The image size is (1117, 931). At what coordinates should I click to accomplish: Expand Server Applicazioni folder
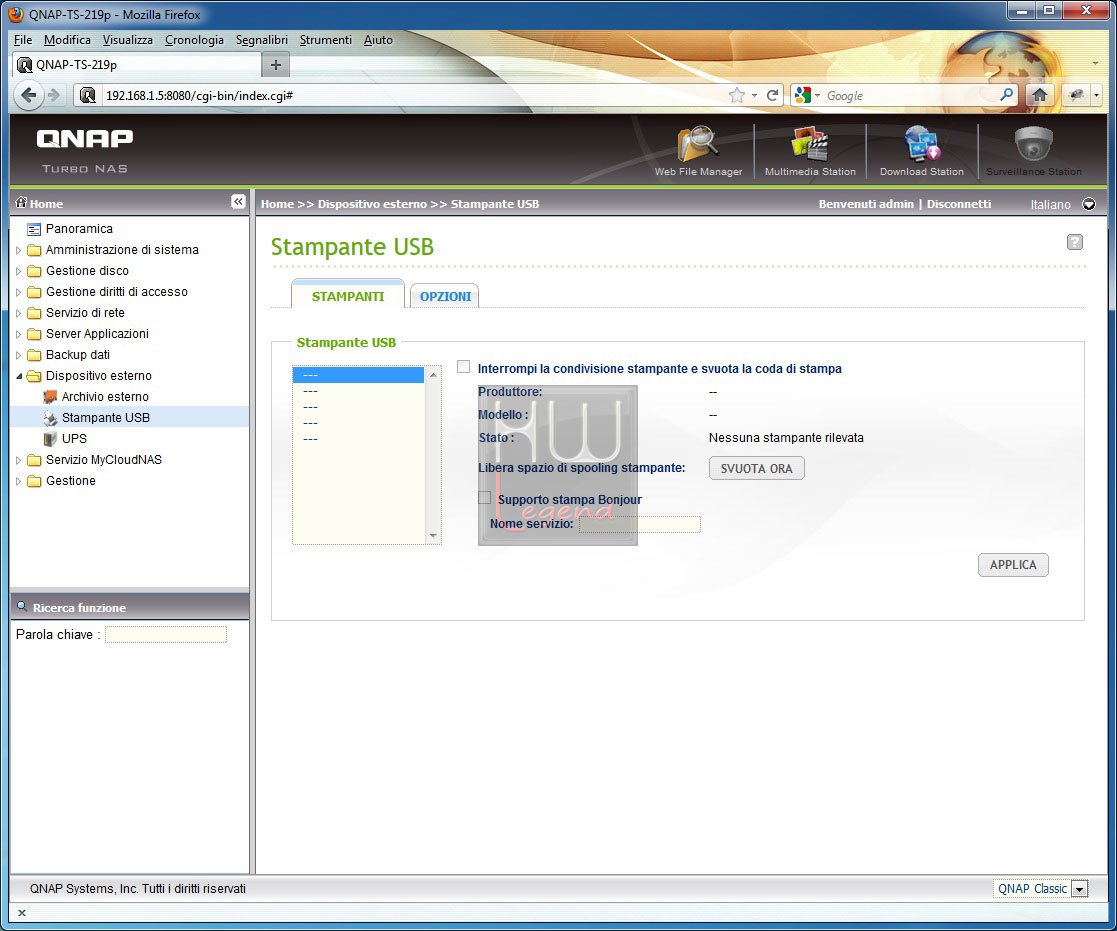click(19, 335)
